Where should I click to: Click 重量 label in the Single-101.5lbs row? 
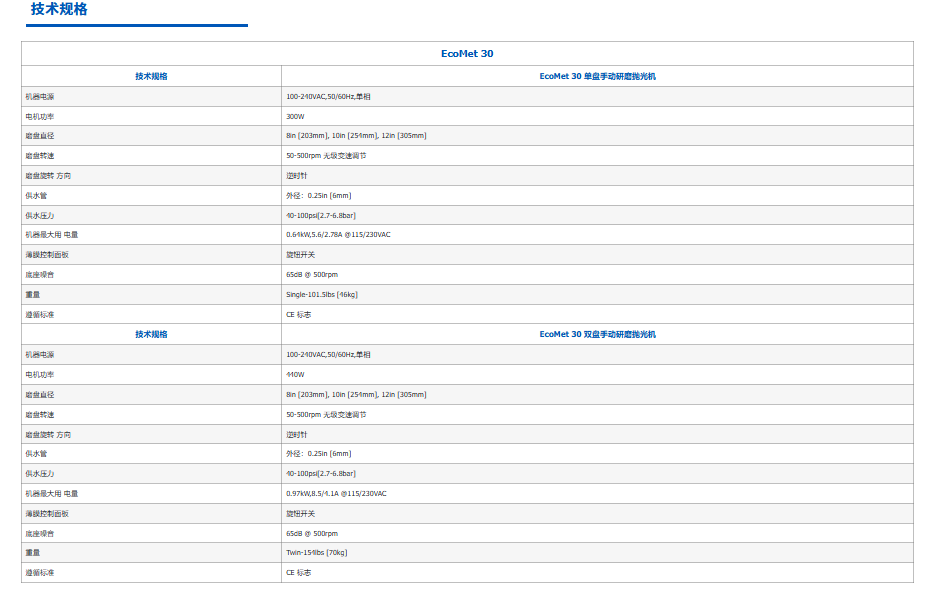tap(32, 295)
